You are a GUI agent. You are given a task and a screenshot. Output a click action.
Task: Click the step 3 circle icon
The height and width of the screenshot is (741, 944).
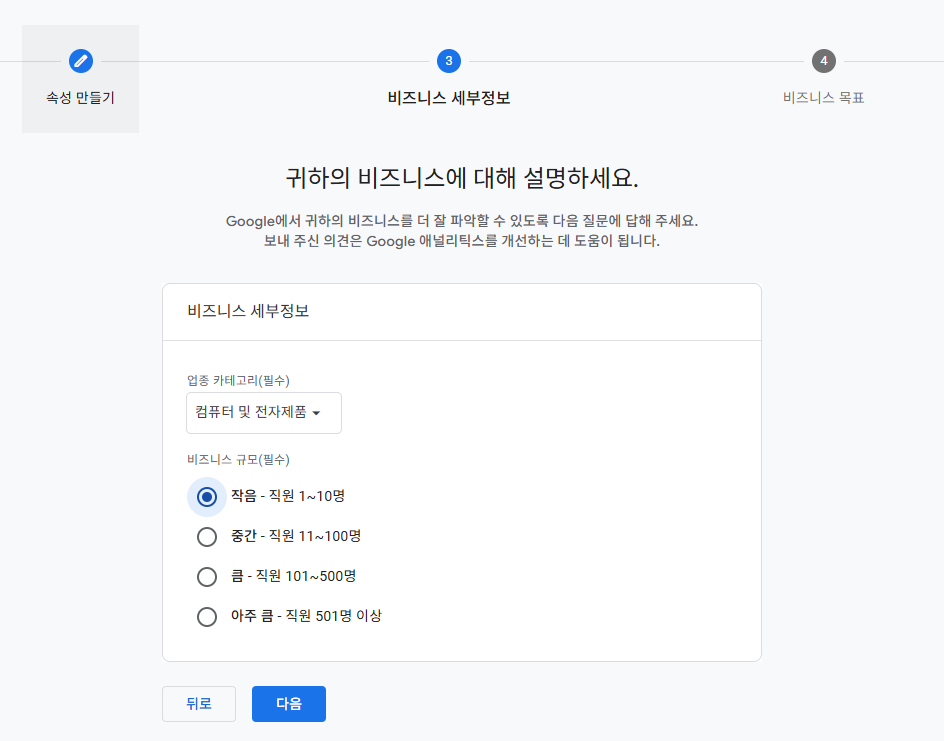tap(449, 61)
